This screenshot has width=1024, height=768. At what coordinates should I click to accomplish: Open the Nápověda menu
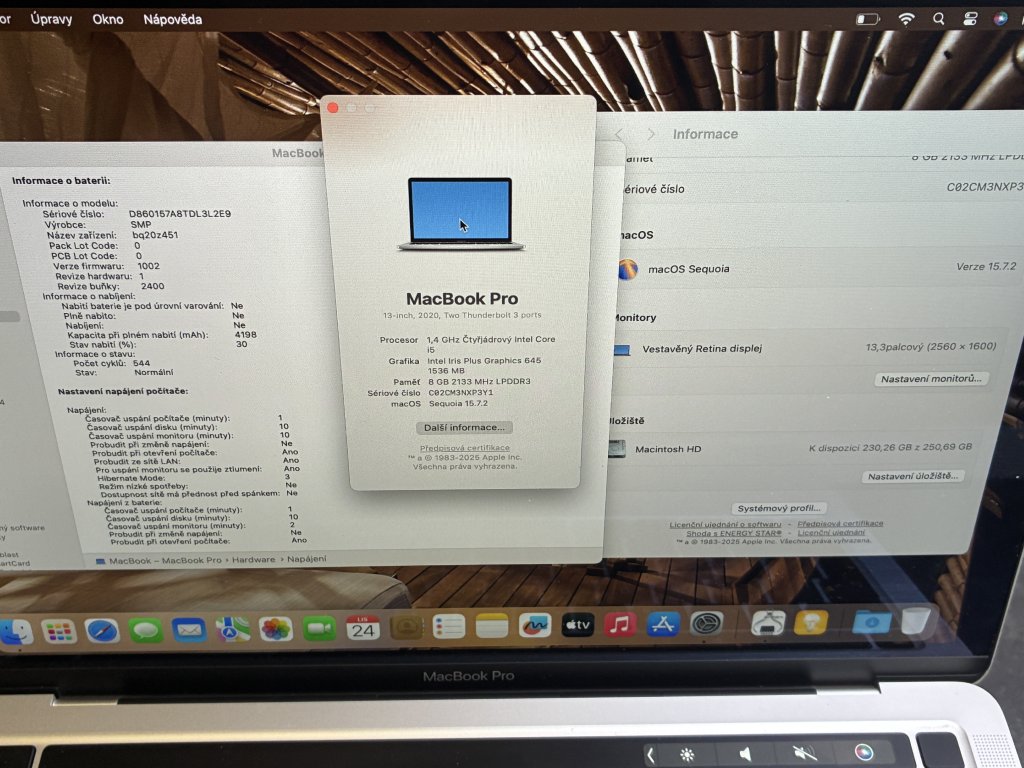click(x=172, y=20)
